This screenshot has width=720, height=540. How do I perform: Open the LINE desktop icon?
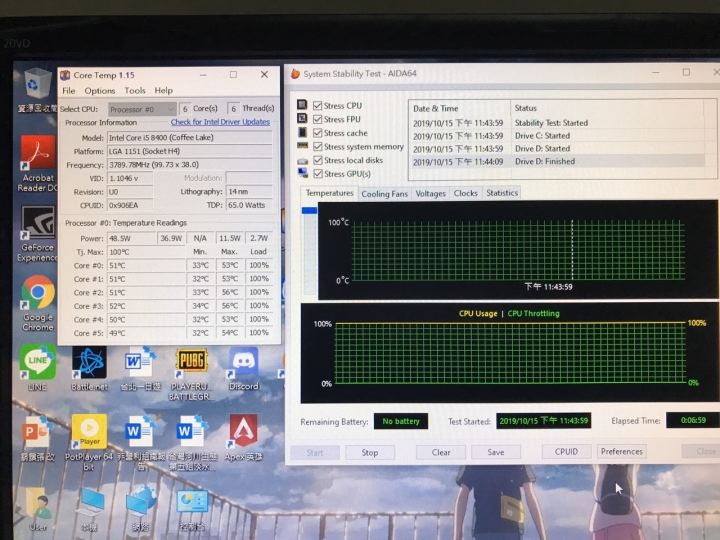[38, 367]
